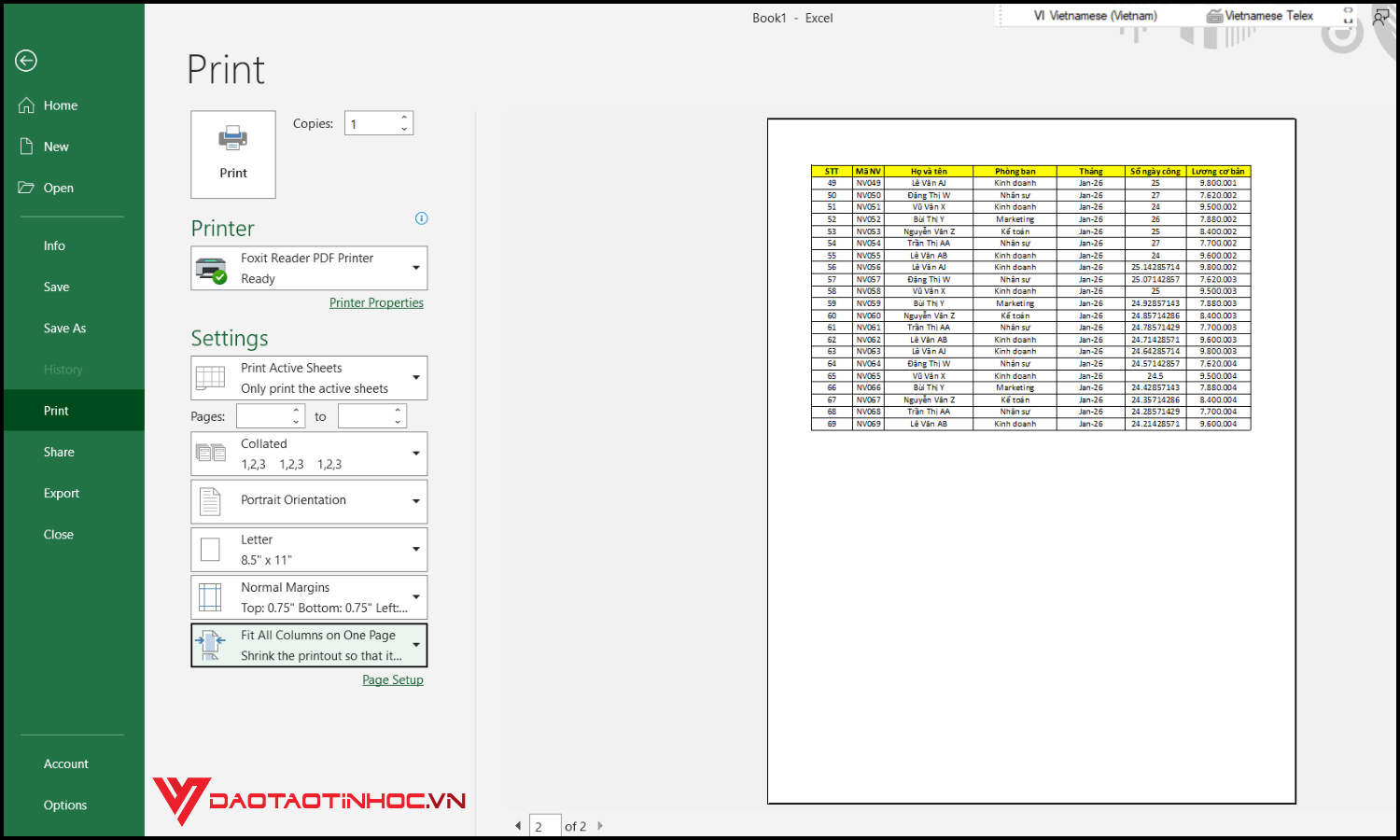Increase Copies using the up stepper arrow
This screenshot has width=1400, height=840.
point(403,117)
